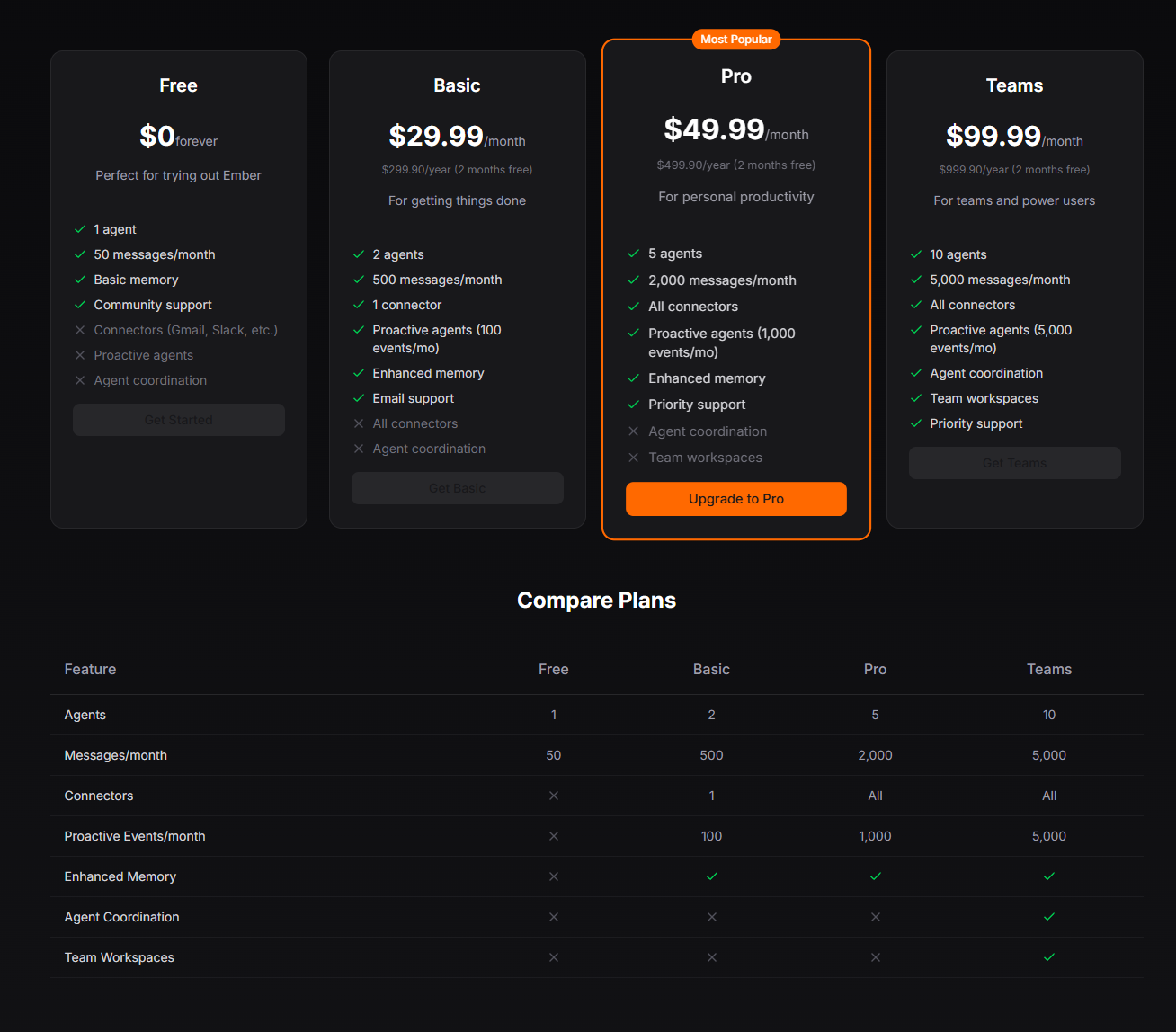Click the 'Teams' column header in comparison table
Screen dimensions: 1176x1032
tap(1049, 669)
